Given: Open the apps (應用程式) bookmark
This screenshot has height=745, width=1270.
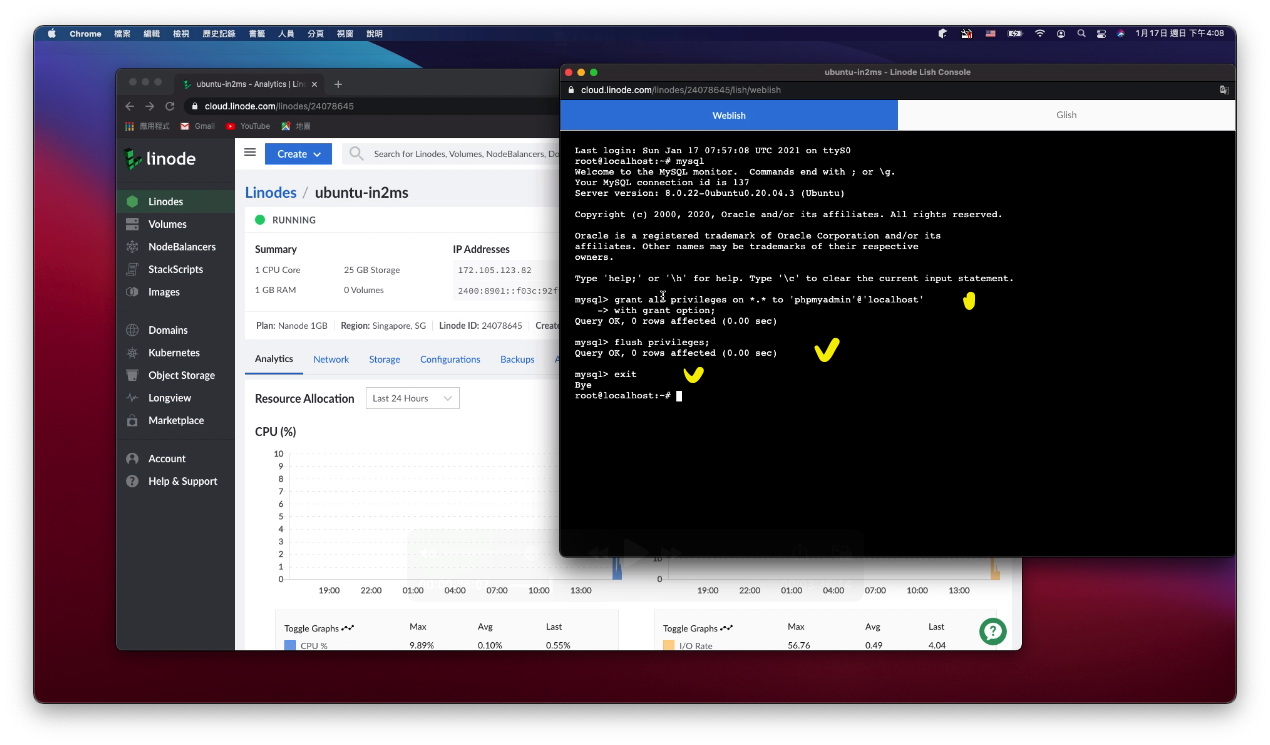Looking at the screenshot, I should (x=147, y=126).
